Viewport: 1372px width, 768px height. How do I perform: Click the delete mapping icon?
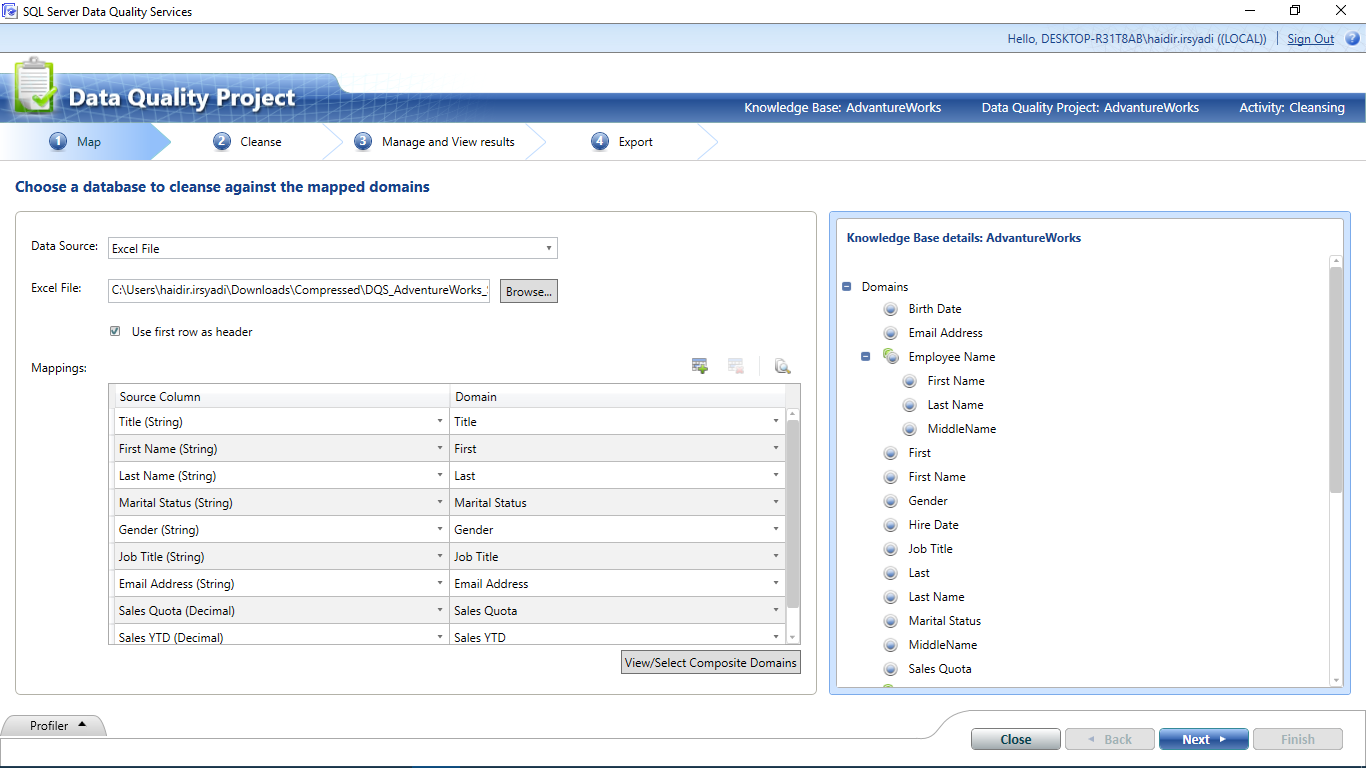(x=735, y=365)
